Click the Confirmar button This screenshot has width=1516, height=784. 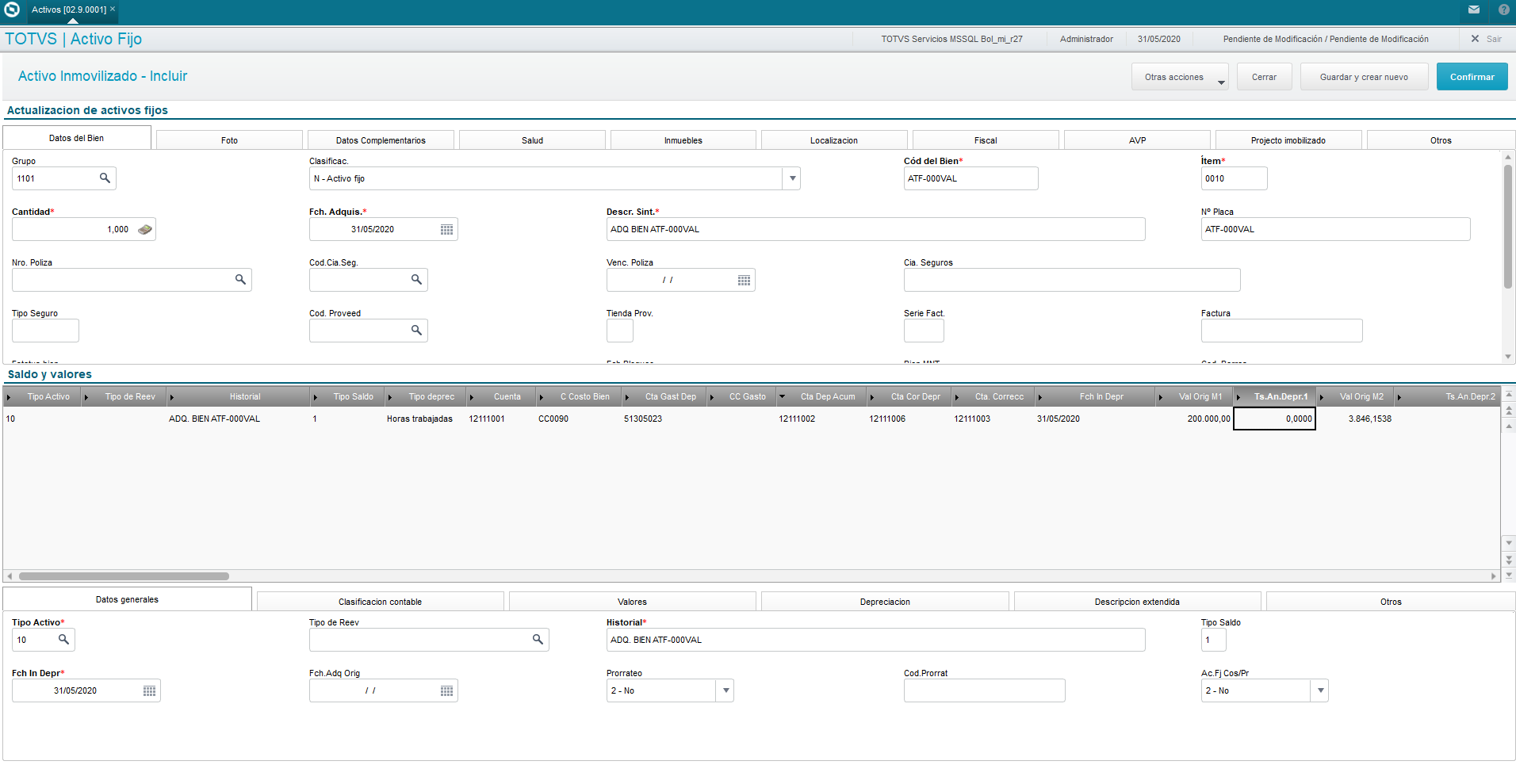[1472, 77]
